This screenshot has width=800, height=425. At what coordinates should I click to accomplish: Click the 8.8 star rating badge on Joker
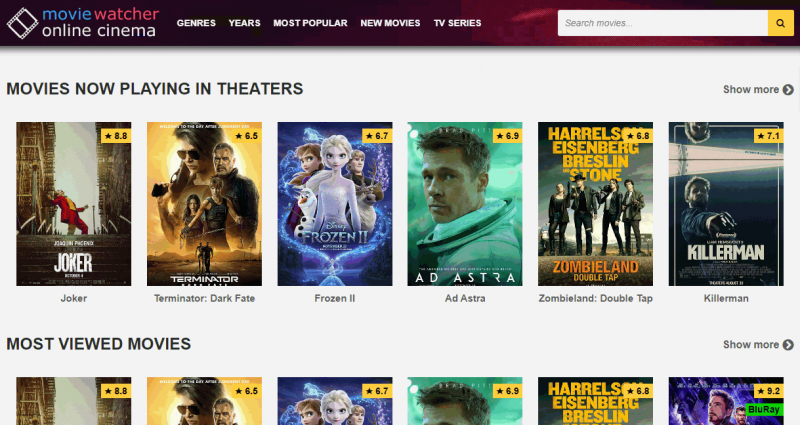pyautogui.click(x=115, y=135)
